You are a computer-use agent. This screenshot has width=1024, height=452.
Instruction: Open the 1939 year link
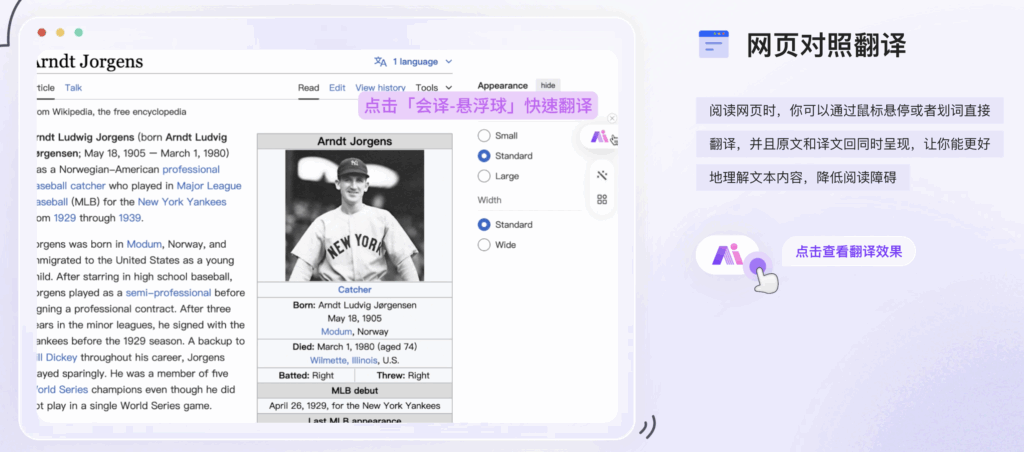click(129, 218)
